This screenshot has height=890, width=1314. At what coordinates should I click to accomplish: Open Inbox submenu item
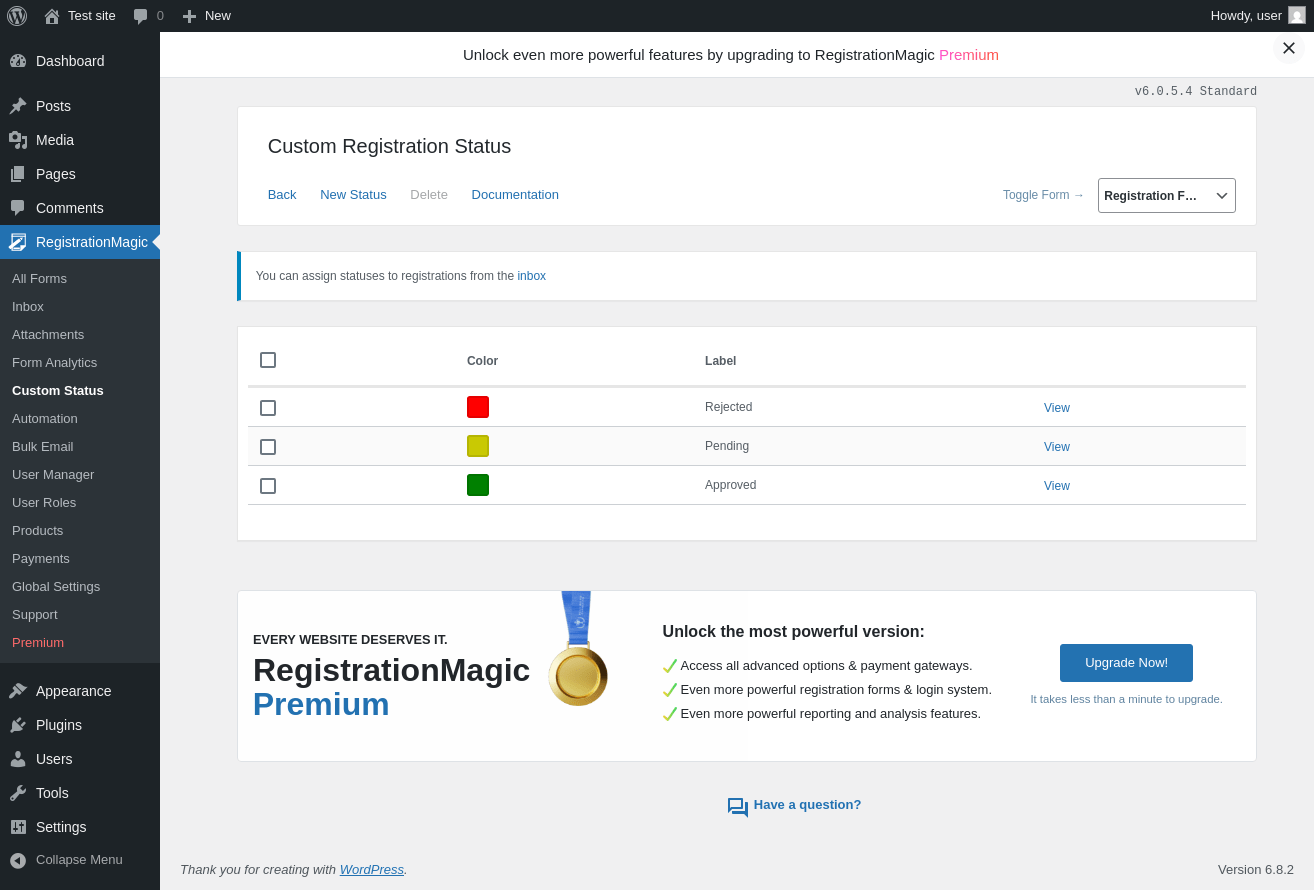(x=28, y=307)
